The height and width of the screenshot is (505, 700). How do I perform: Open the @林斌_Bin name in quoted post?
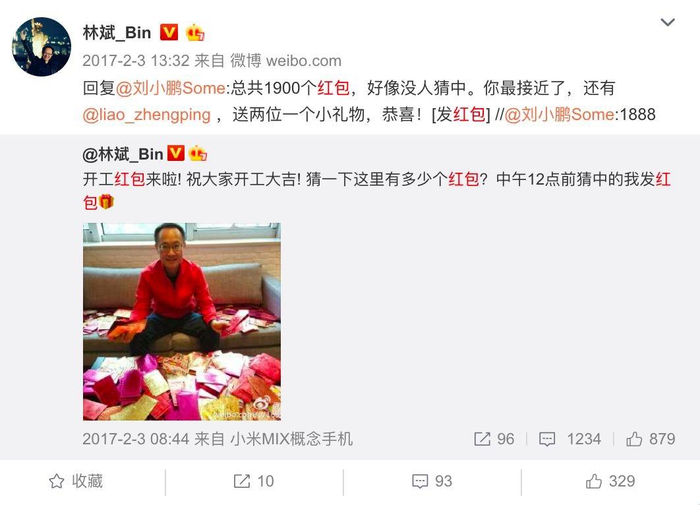123,154
